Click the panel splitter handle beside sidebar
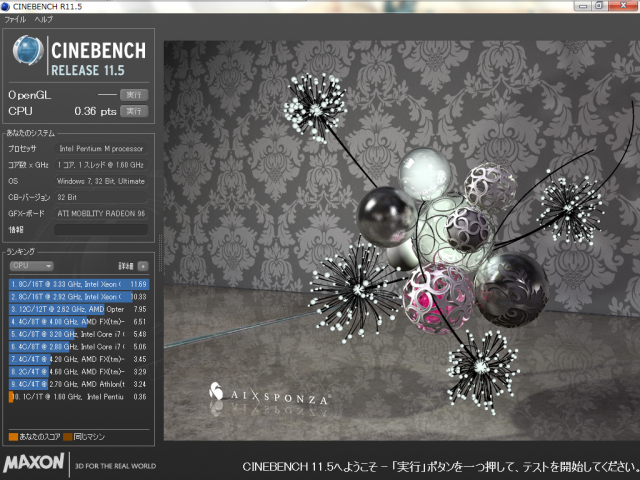 click(x=160, y=253)
